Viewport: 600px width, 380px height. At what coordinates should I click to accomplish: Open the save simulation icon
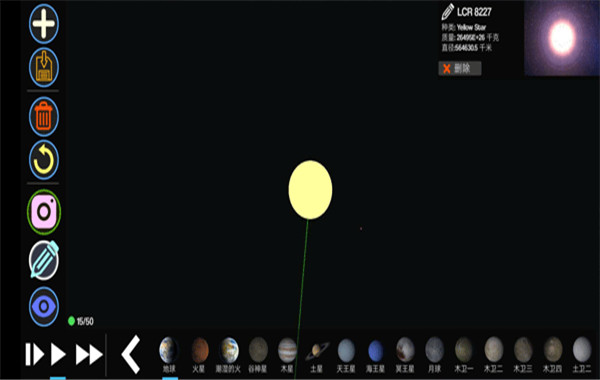44,67
